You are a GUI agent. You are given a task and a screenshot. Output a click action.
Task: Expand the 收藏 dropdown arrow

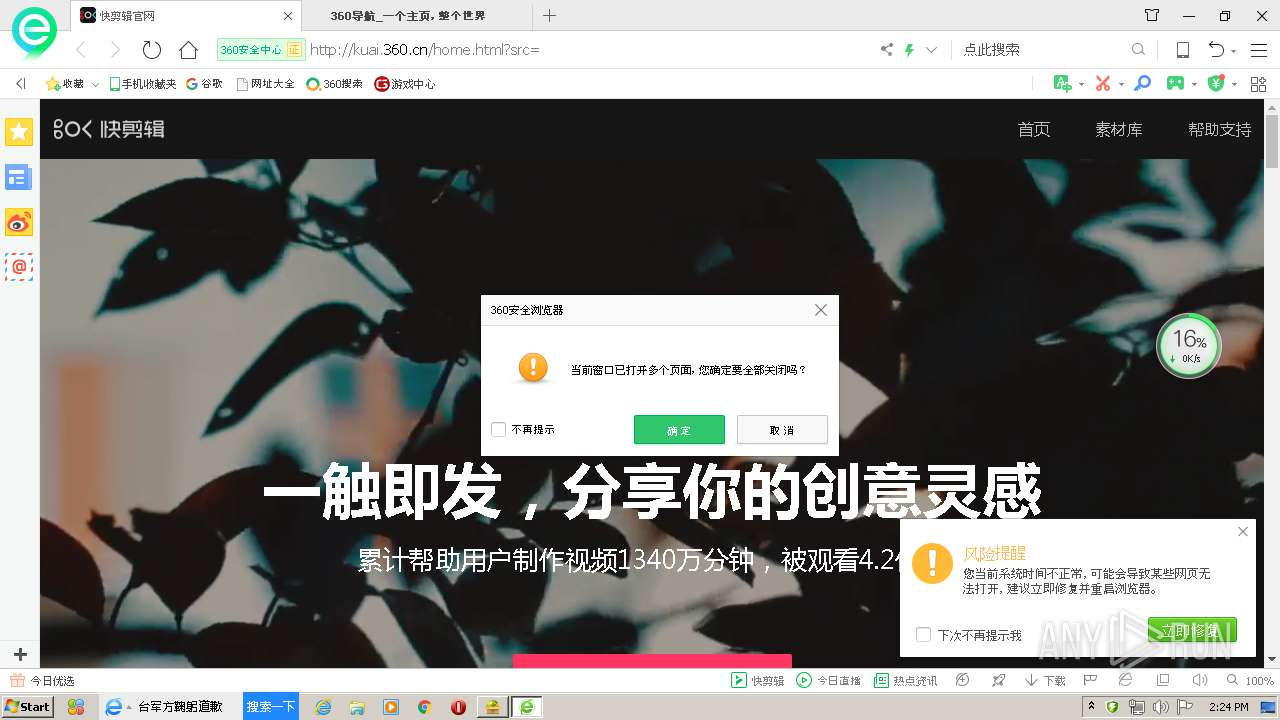coord(95,85)
